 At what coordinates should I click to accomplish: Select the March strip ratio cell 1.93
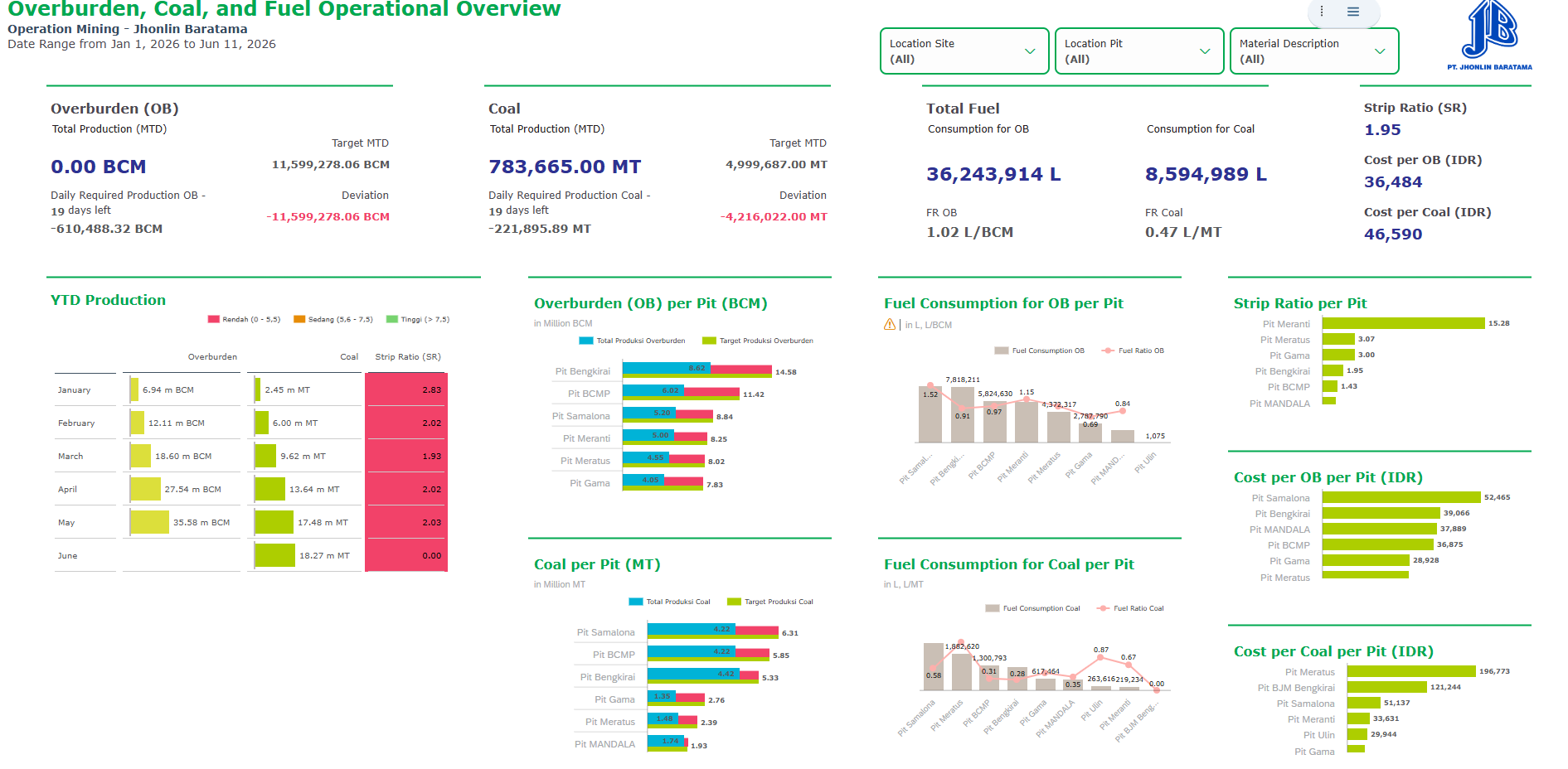[406, 456]
